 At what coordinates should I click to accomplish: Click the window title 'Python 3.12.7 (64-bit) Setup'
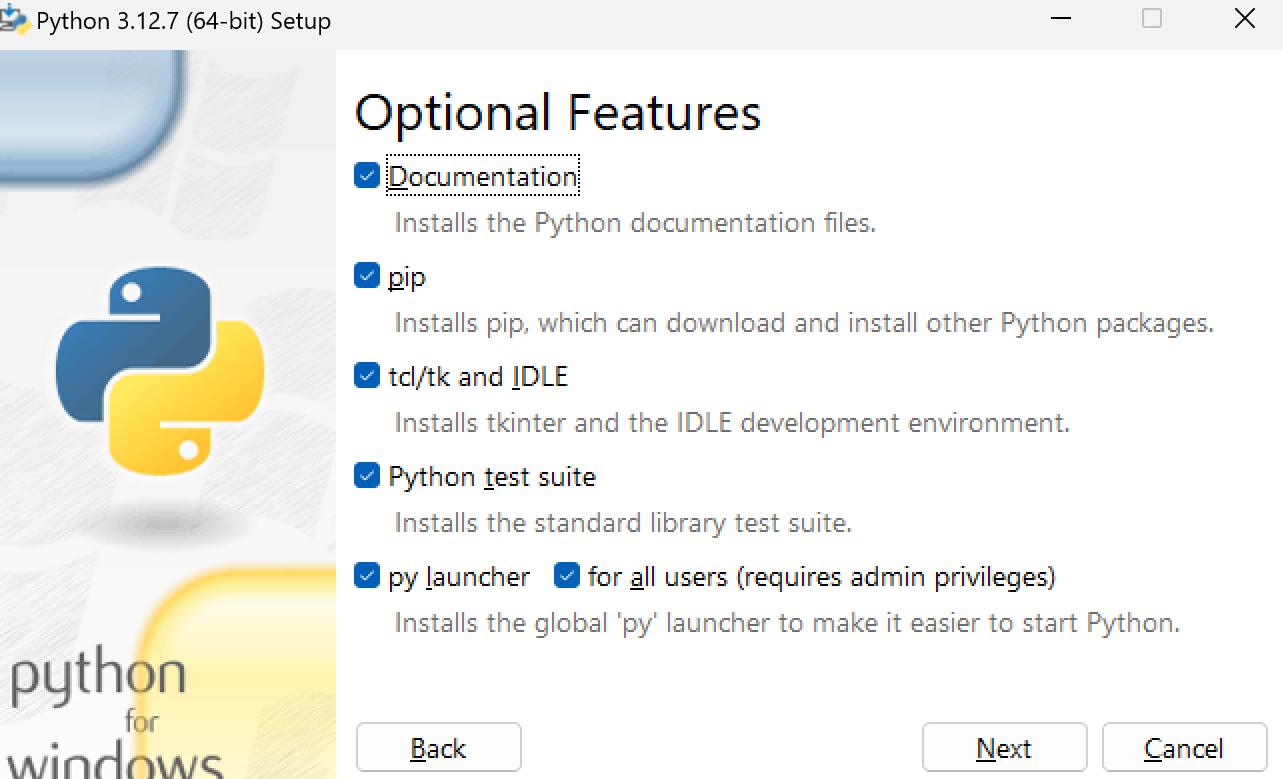point(183,21)
